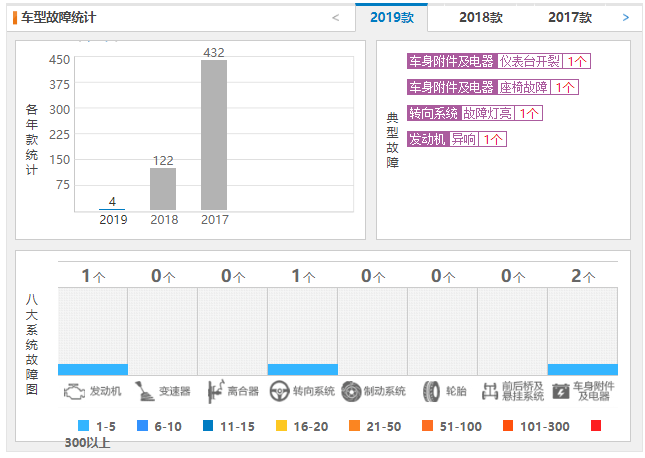Click the 1个 count above 发动机
Image resolution: width=645 pixels, height=458 pixels.
[x=93, y=276]
